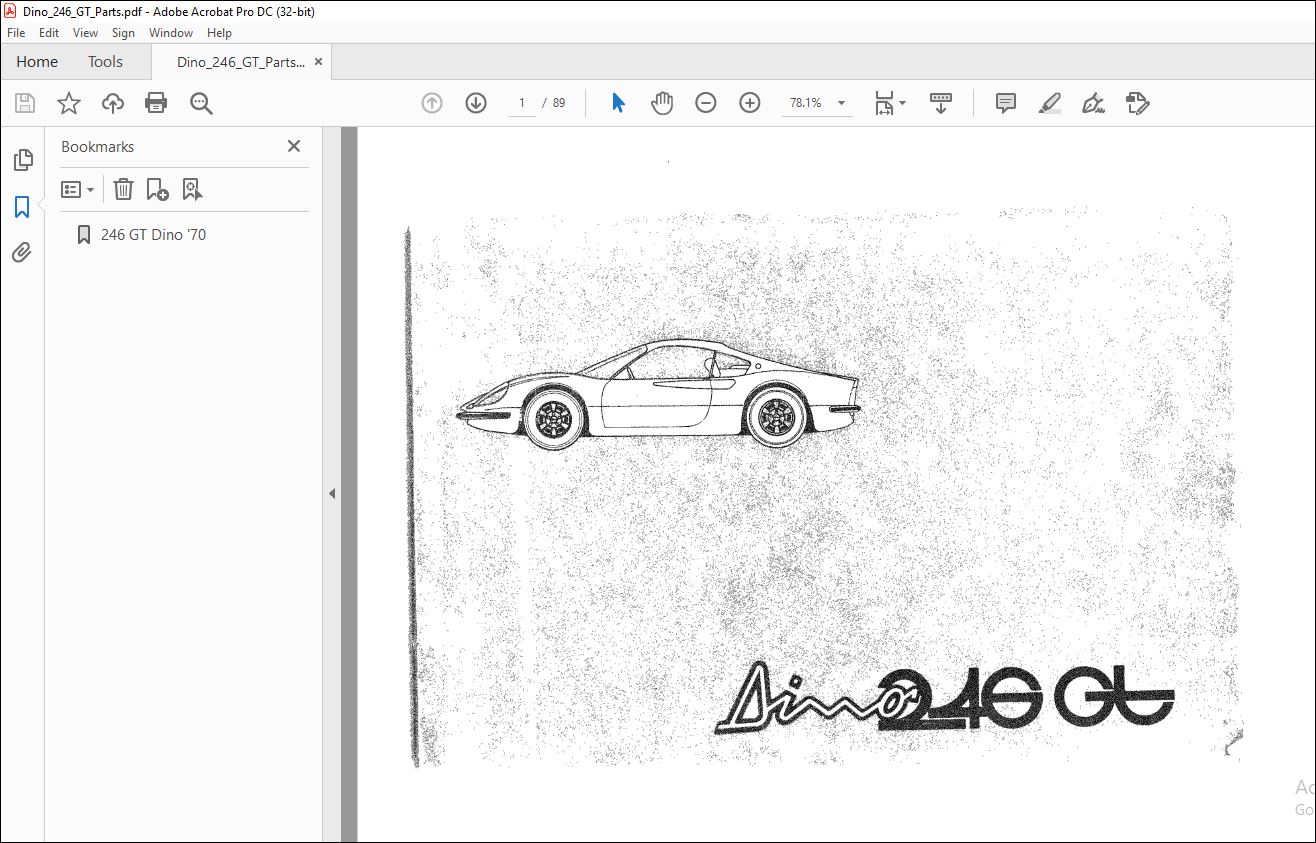
Task: Open Find text magnifier icon
Action: point(201,103)
